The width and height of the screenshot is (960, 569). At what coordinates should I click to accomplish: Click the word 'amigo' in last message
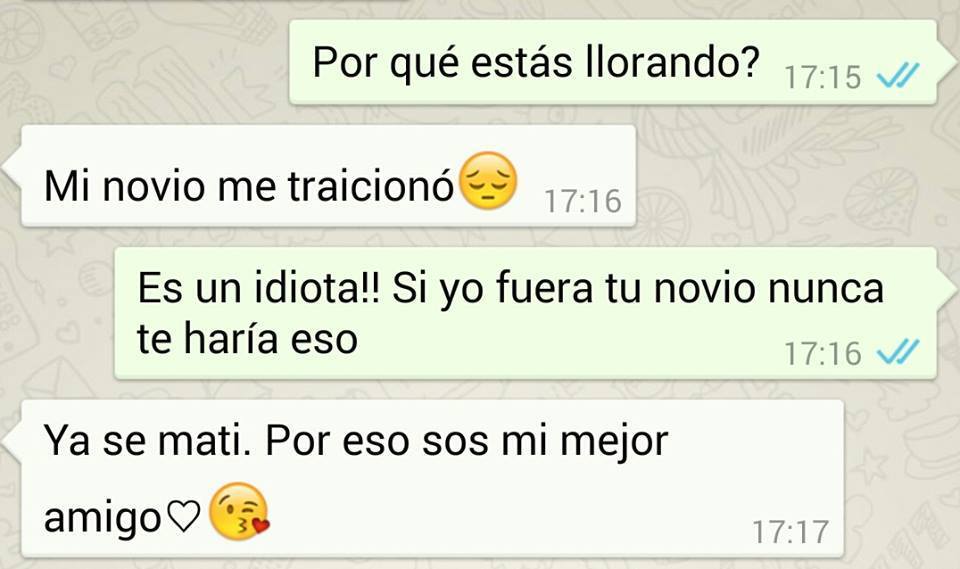(x=102, y=519)
